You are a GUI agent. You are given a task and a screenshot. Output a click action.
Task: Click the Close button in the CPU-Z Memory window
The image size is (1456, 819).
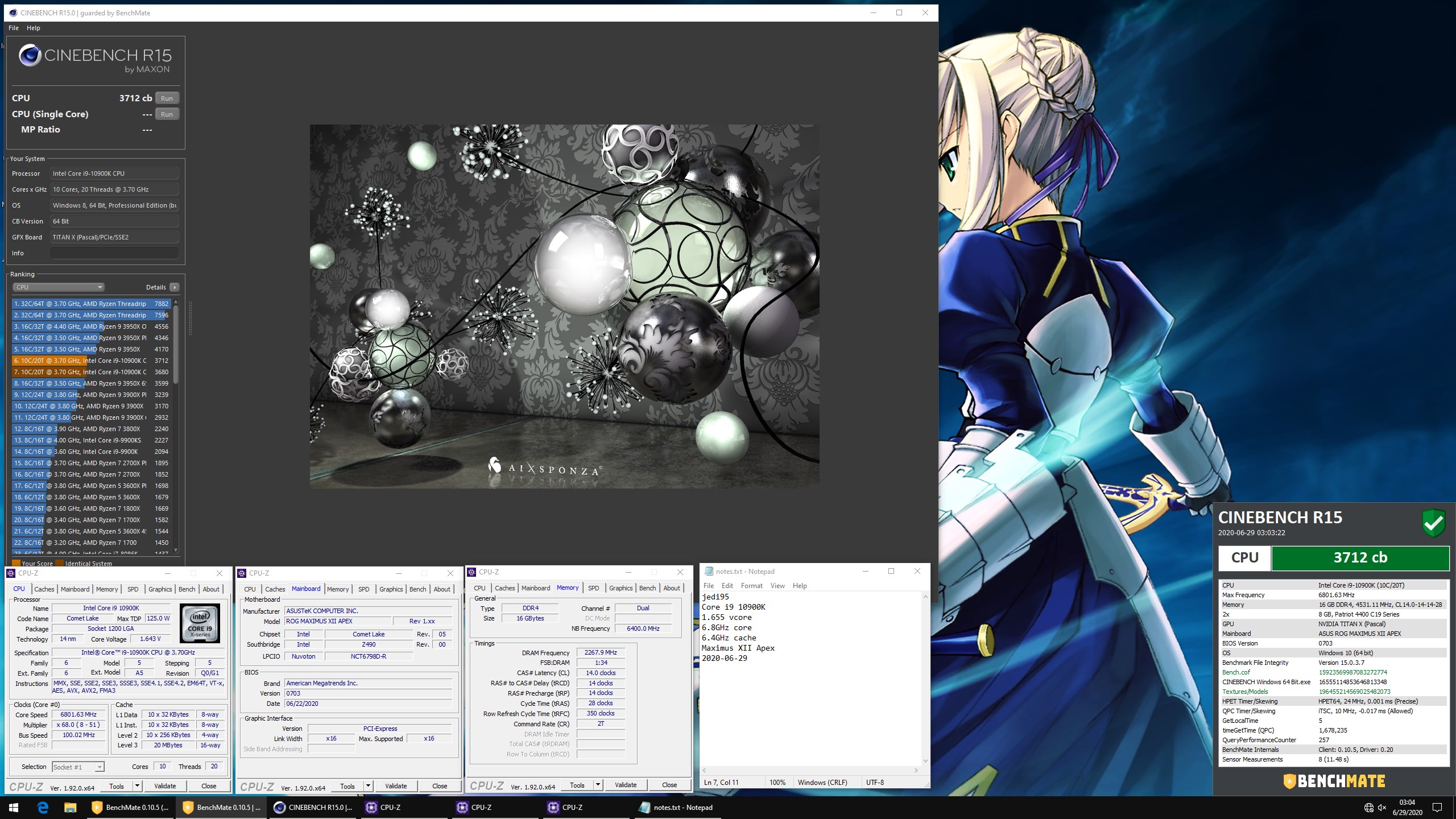tap(669, 785)
